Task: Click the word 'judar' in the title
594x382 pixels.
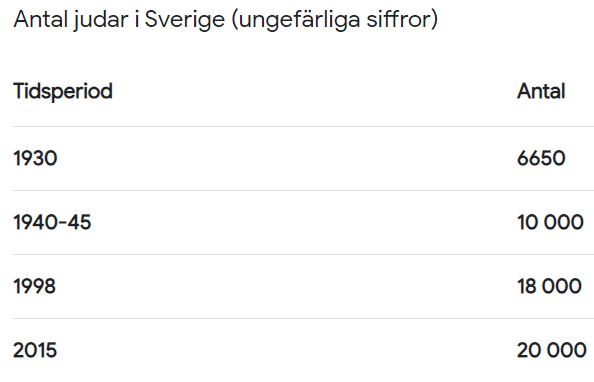Action: tap(101, 20)
